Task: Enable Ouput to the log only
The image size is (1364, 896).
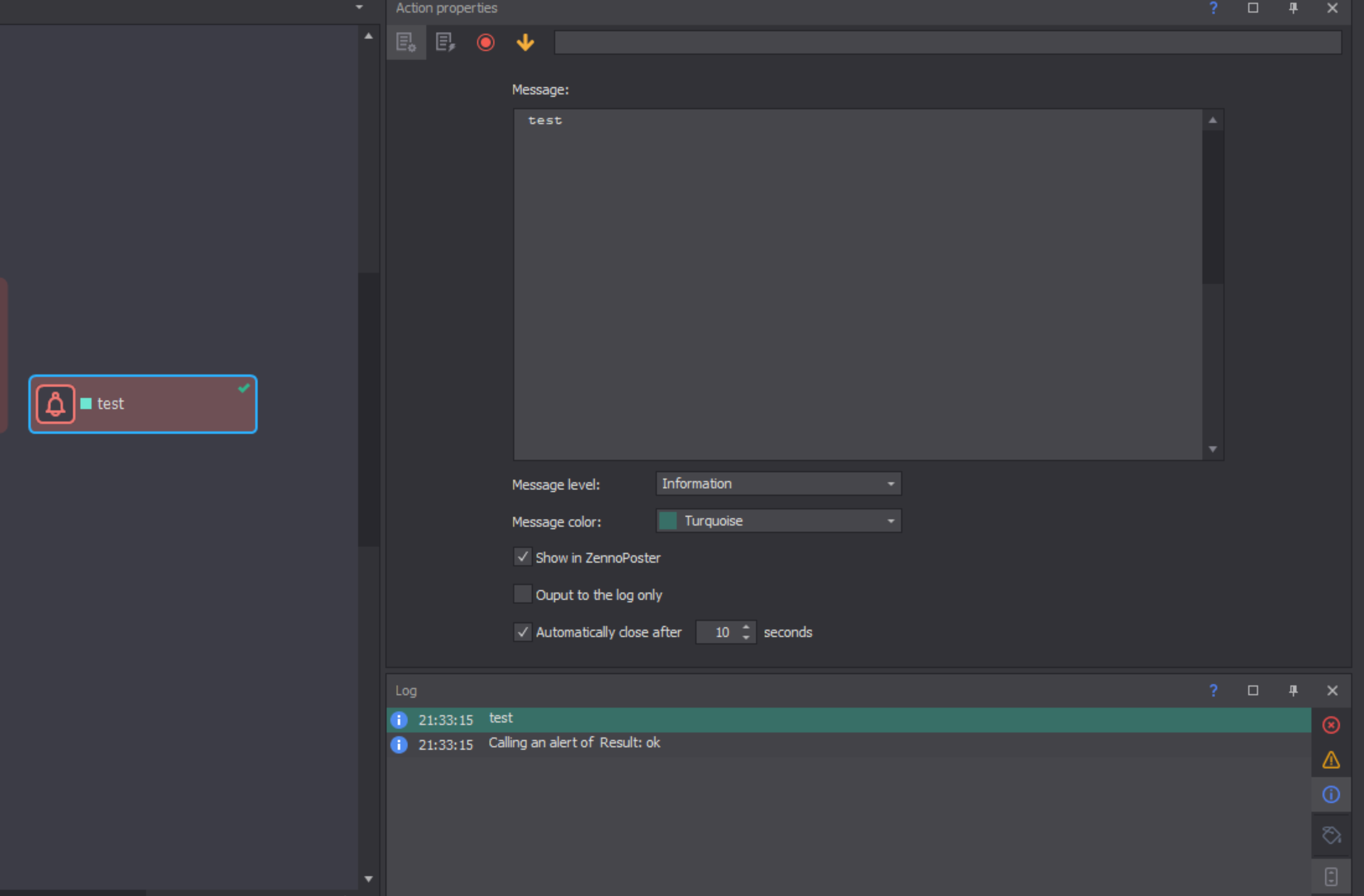Action: click(522, 595)
